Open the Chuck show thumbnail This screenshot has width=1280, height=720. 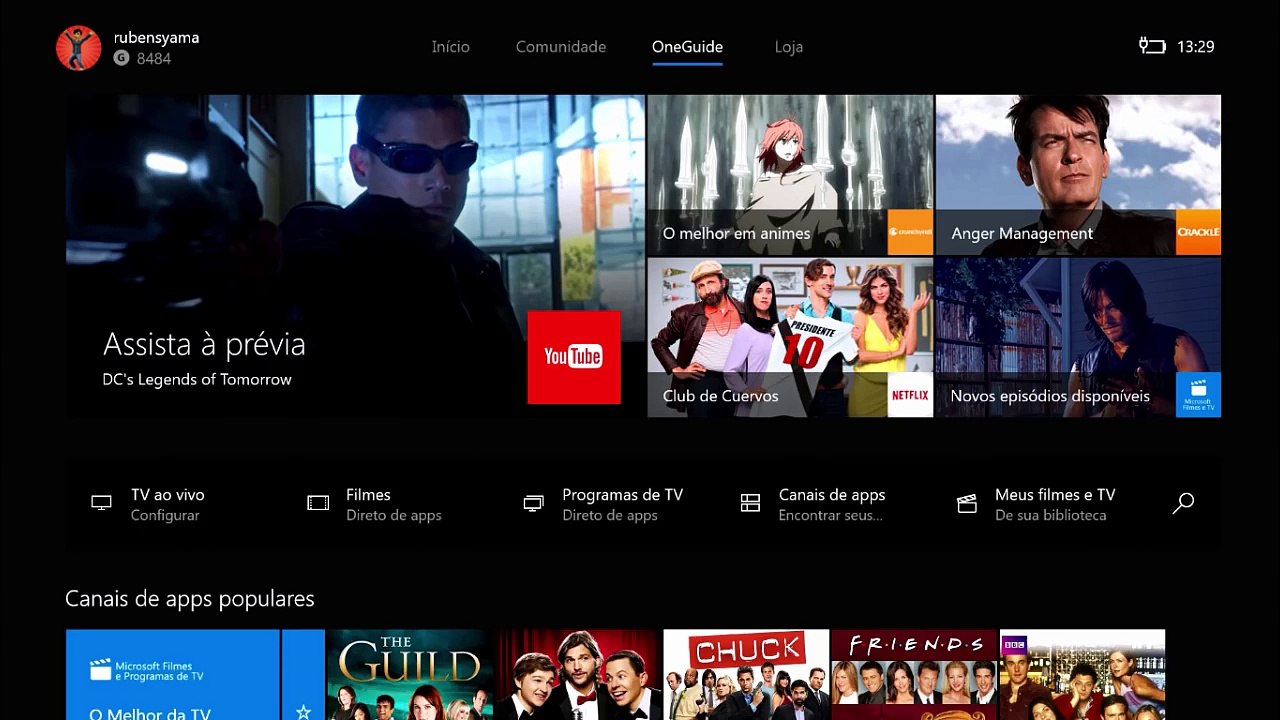(x=746, y=675)
